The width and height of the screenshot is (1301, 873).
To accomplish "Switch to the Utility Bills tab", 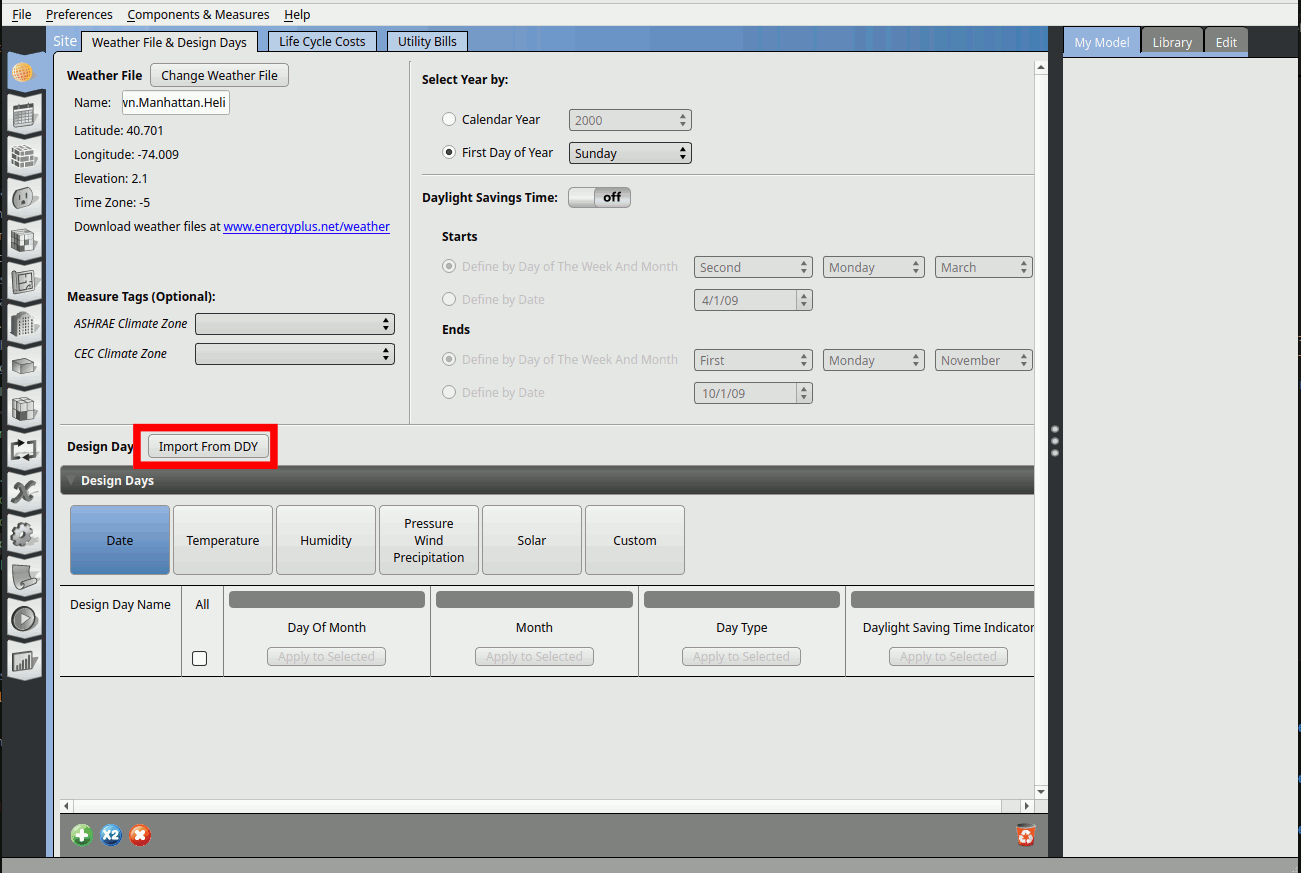I will click(x=427, y=41).
